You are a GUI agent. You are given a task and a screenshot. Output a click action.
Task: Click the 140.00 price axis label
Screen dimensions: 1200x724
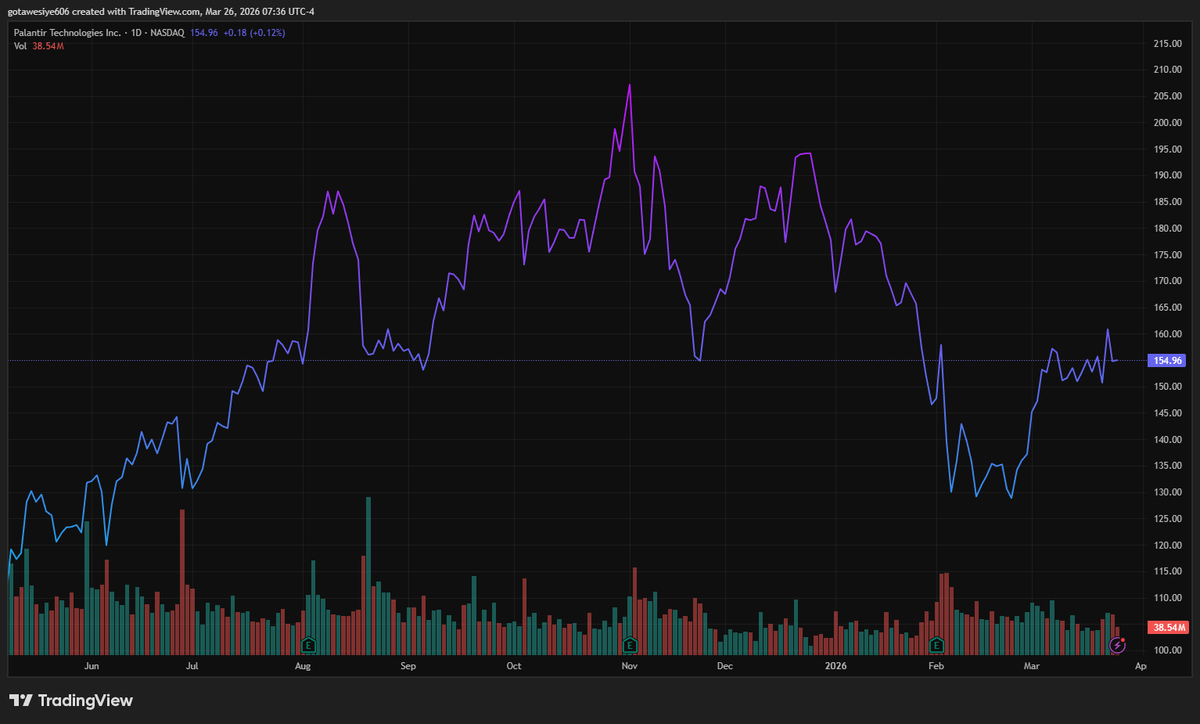coord(1168,439)
